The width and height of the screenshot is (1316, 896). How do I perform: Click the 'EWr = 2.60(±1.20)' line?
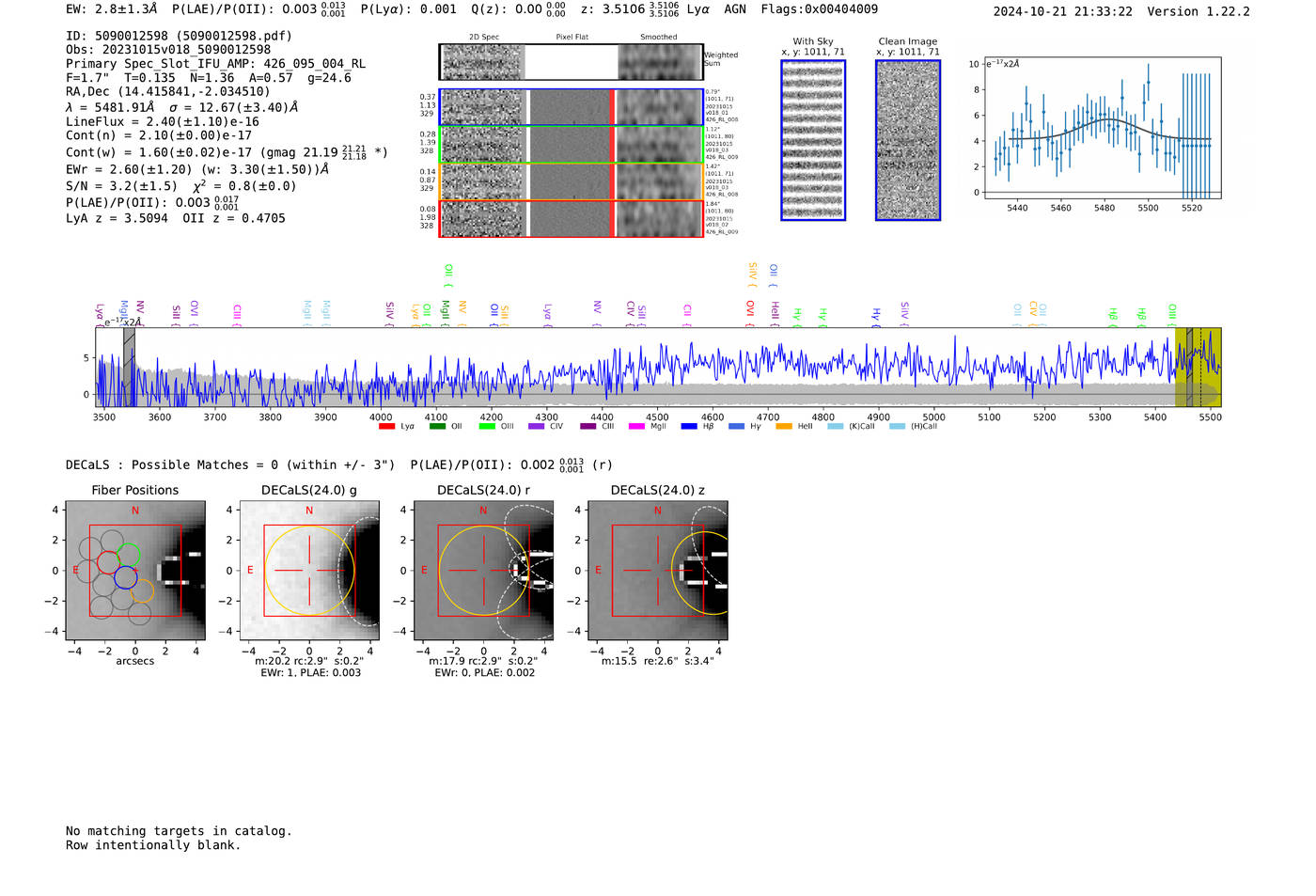tap(197, 169)
